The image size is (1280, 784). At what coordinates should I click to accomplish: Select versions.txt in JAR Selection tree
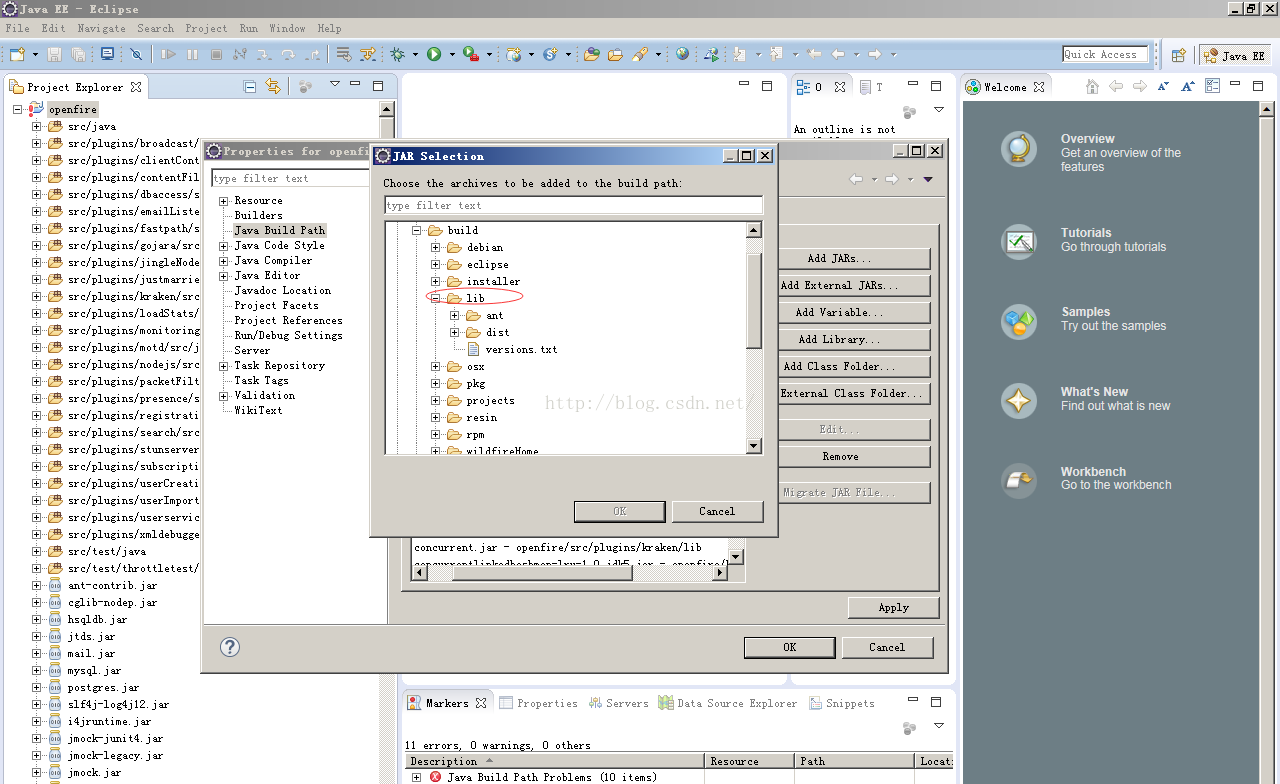[521, 349]
